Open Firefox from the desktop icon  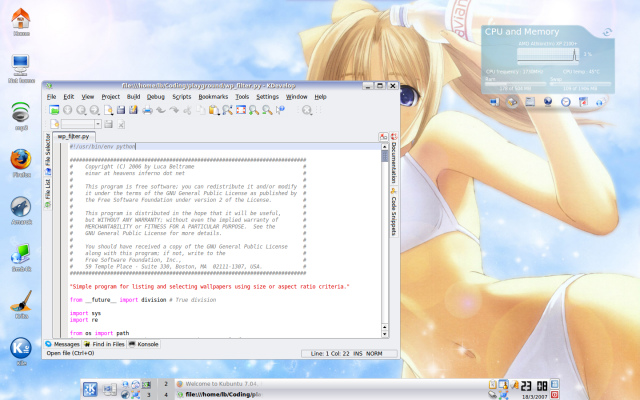pos(17,160)
